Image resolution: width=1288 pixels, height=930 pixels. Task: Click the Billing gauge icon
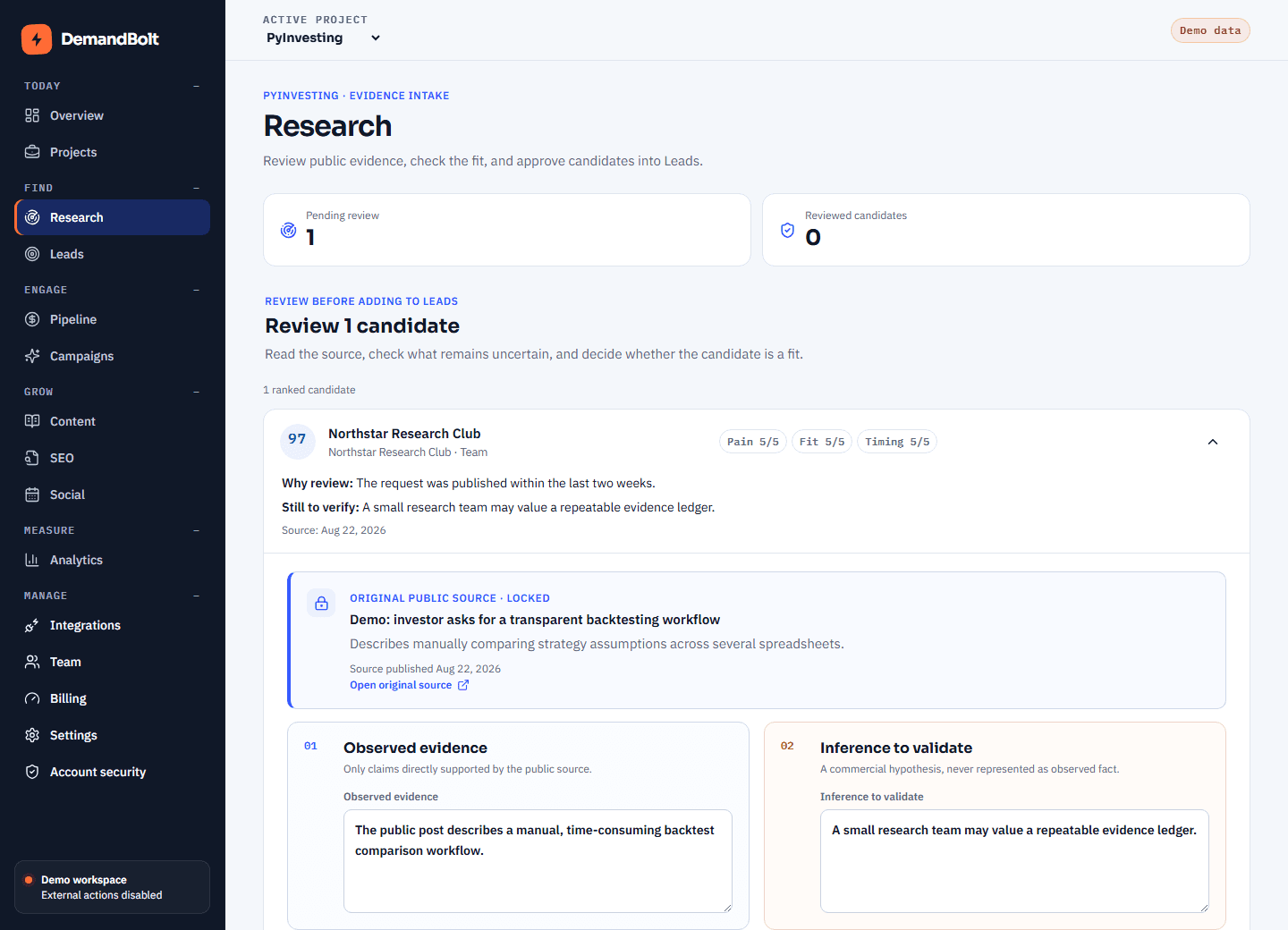(x=32, y=698)
